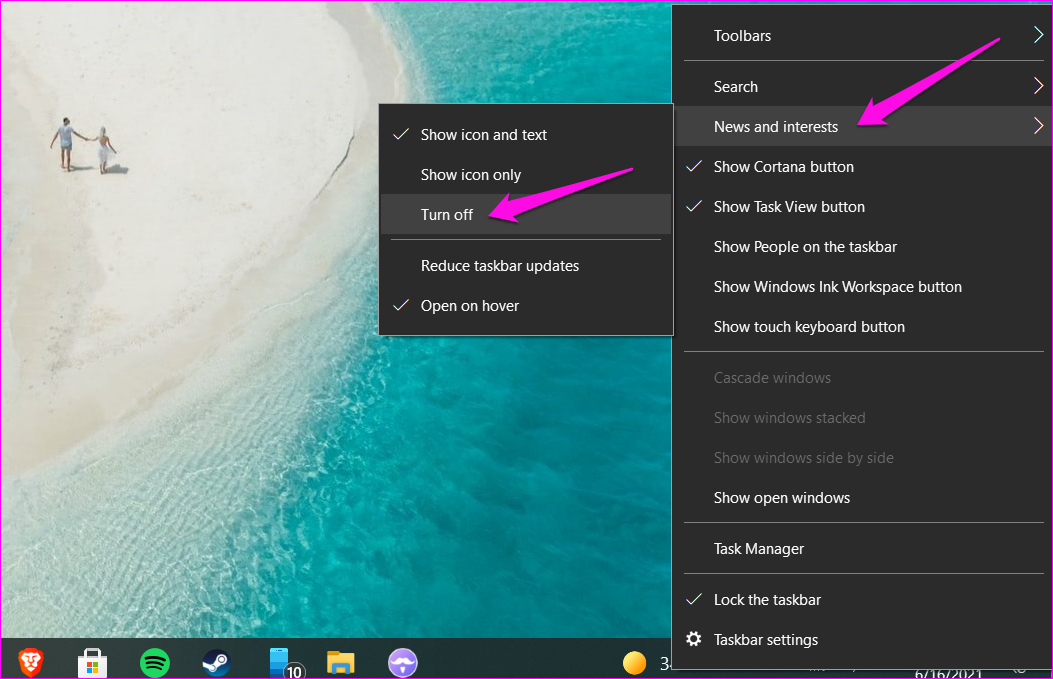The image size is (1053, 679).
Task: Launch Steam from the taskbar
Action: tap(217, 662)
